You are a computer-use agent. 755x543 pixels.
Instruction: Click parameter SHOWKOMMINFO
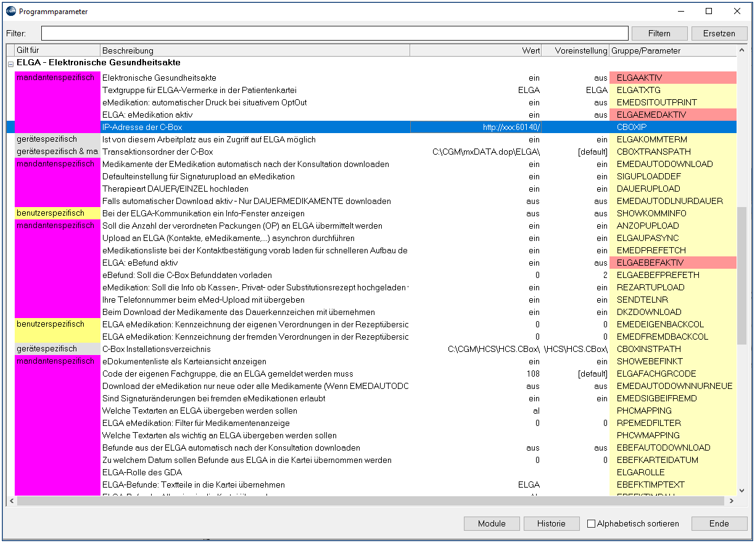pos(651,213)
